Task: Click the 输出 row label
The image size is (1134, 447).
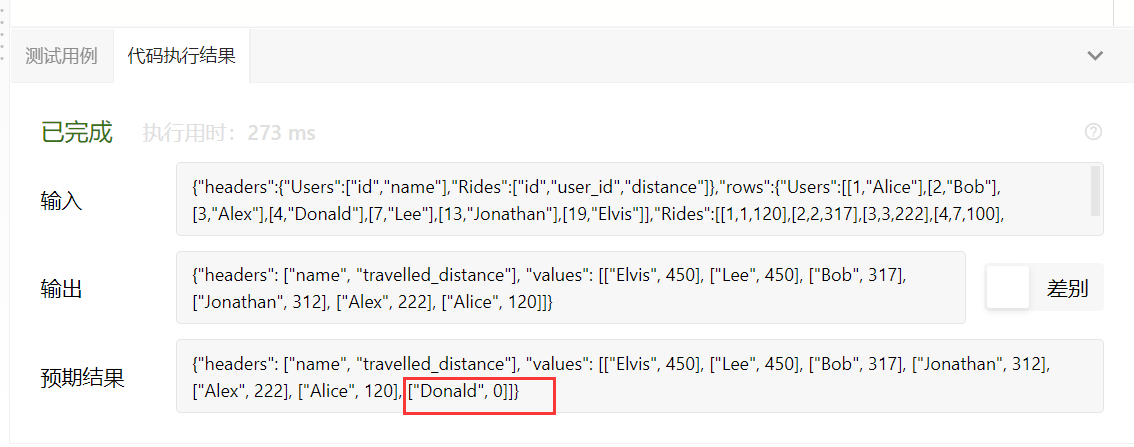Action: (62, 289)
